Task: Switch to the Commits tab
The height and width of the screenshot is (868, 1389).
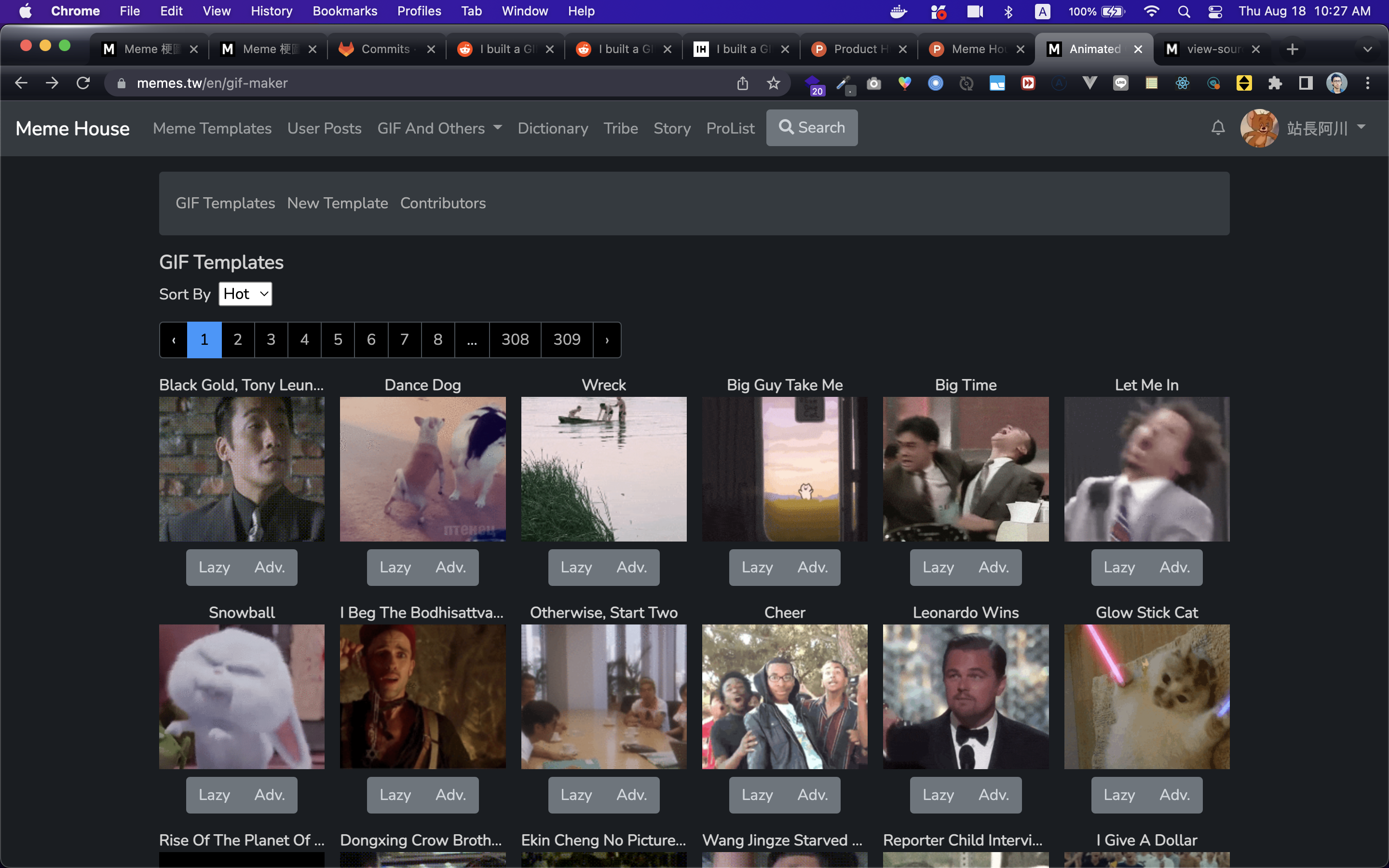Action: [385, 49]
